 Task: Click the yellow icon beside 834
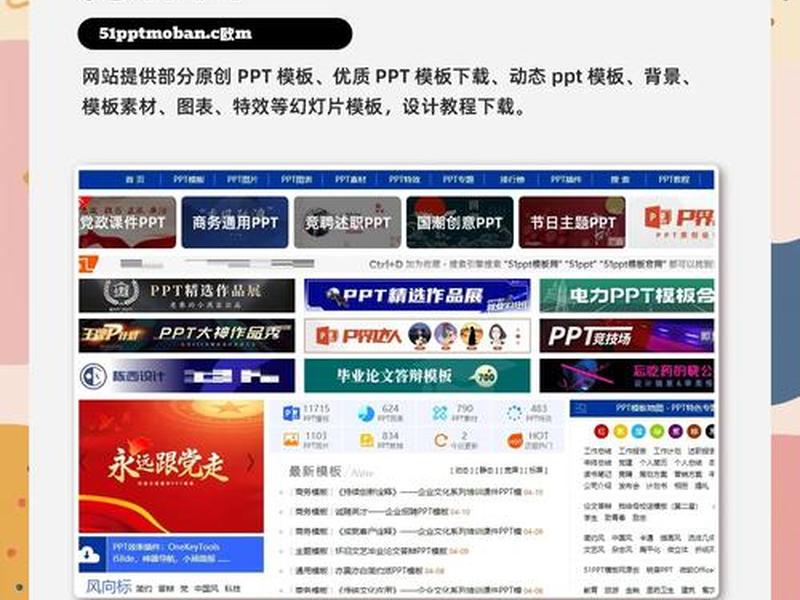[x=366, y=440]
